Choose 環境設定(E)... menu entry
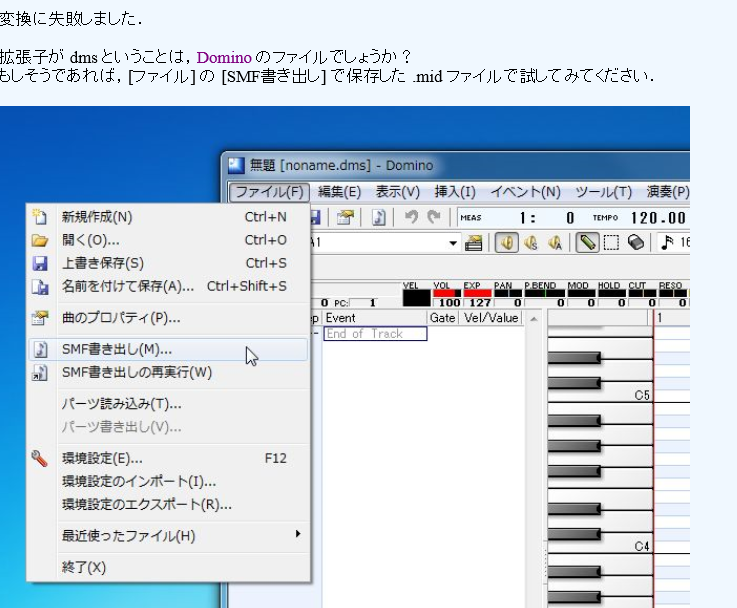Viewport: 737px width, 608px height. [168, 458]
